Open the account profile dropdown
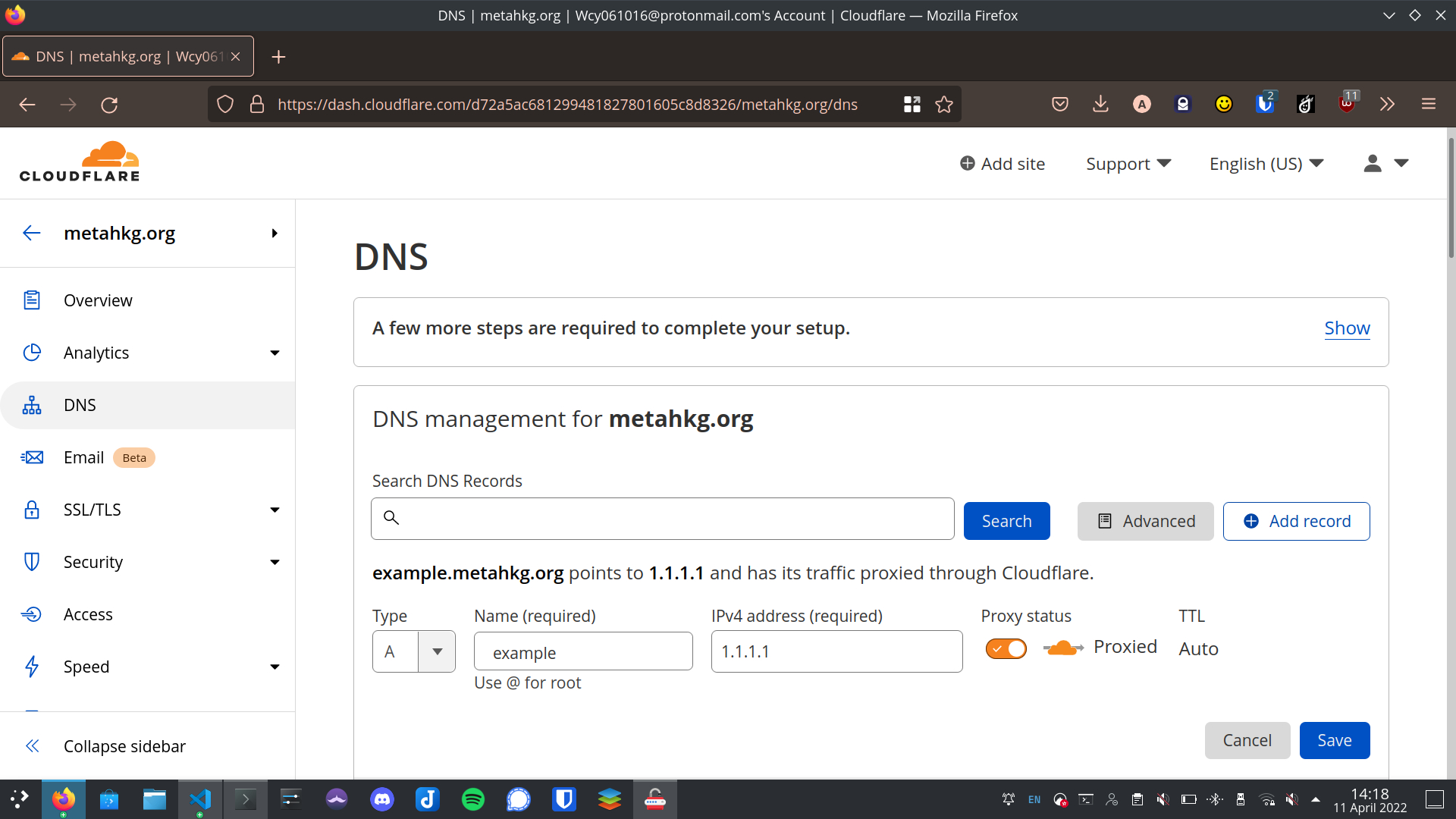 (x=1385, y=163)
